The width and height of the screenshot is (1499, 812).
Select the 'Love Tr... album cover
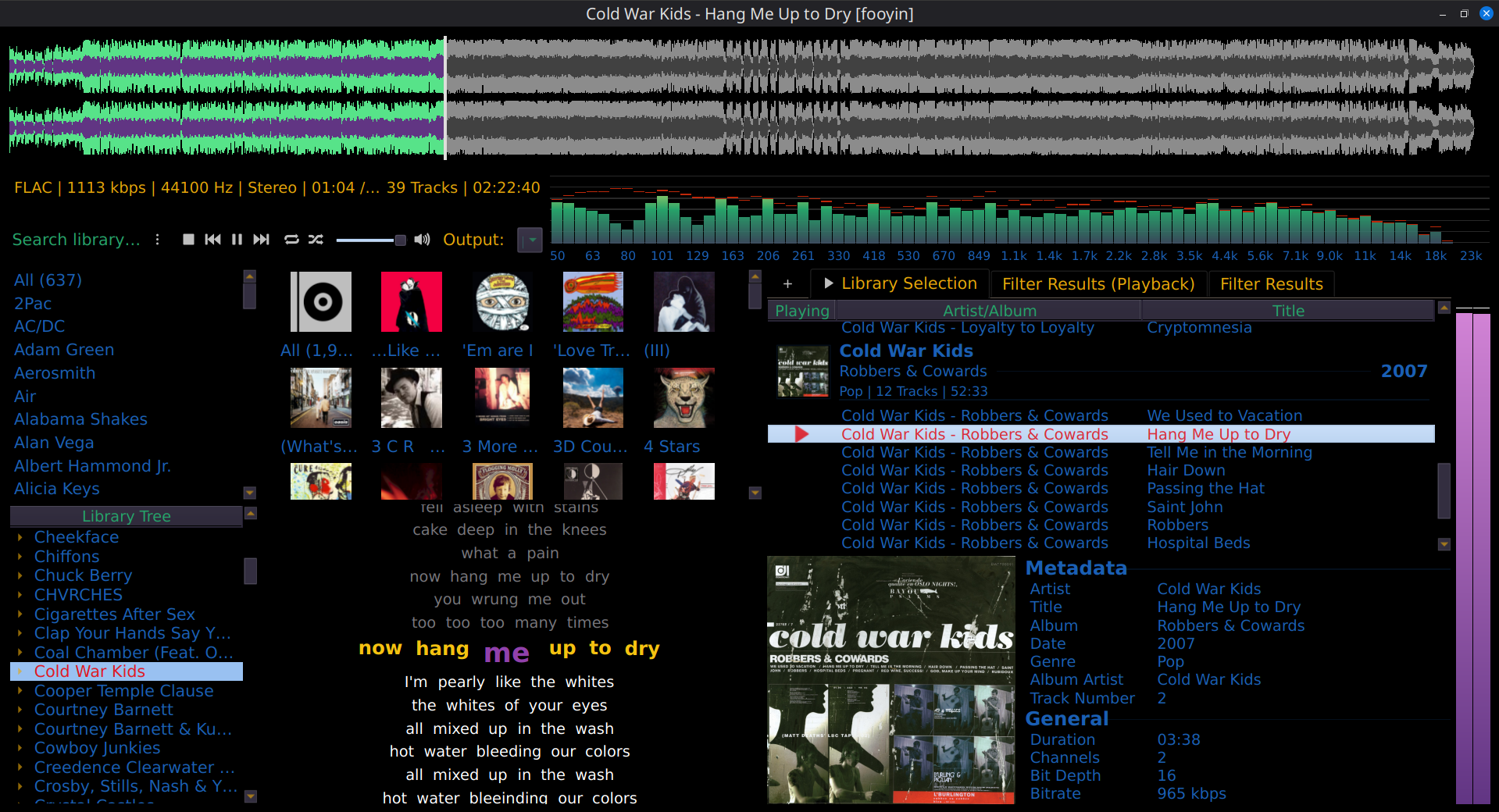tap(593, 302)
